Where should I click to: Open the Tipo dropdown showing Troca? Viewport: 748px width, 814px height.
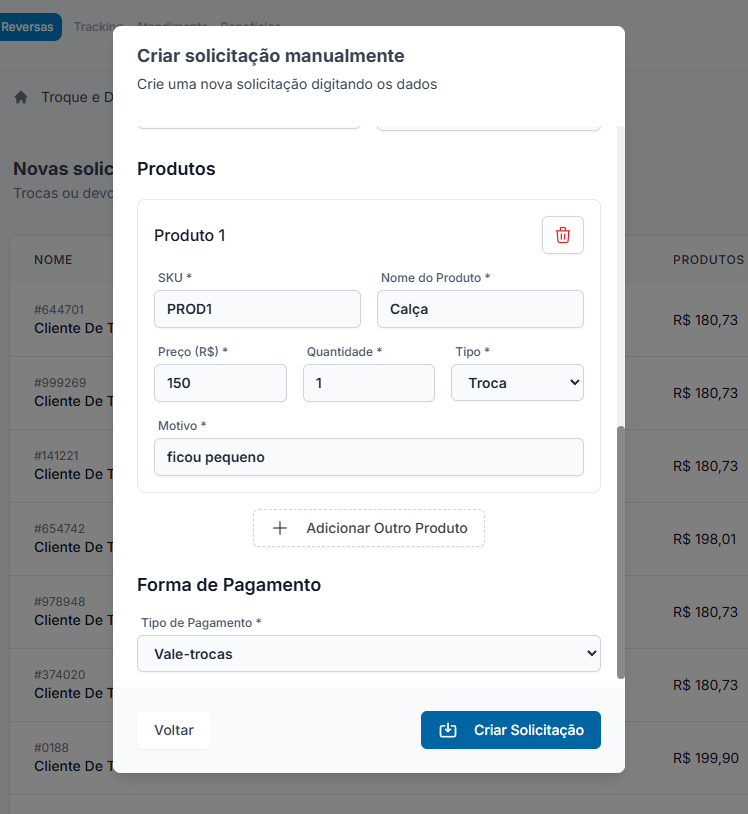(x=517, y=383)
